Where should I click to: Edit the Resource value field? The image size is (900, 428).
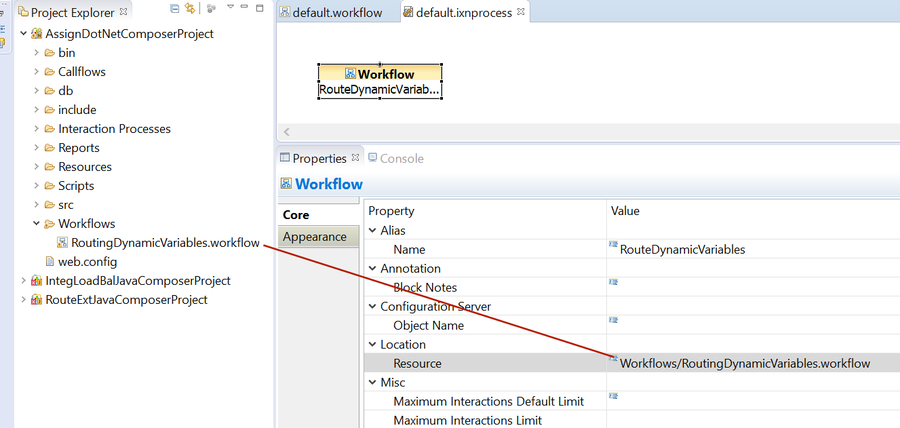pyautogui.click(x=753, y=363)
